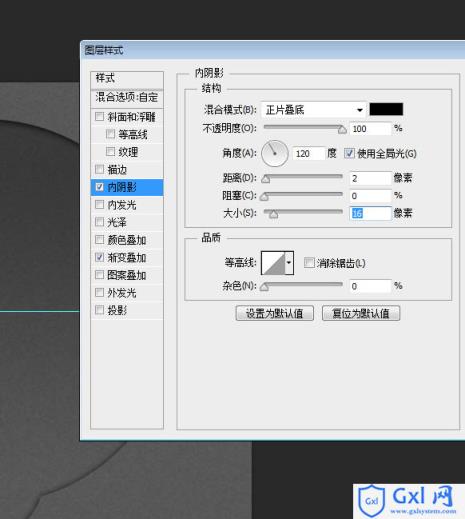
Task: Click the 不透明度 slider handle
Action: (x=342, y=130)
